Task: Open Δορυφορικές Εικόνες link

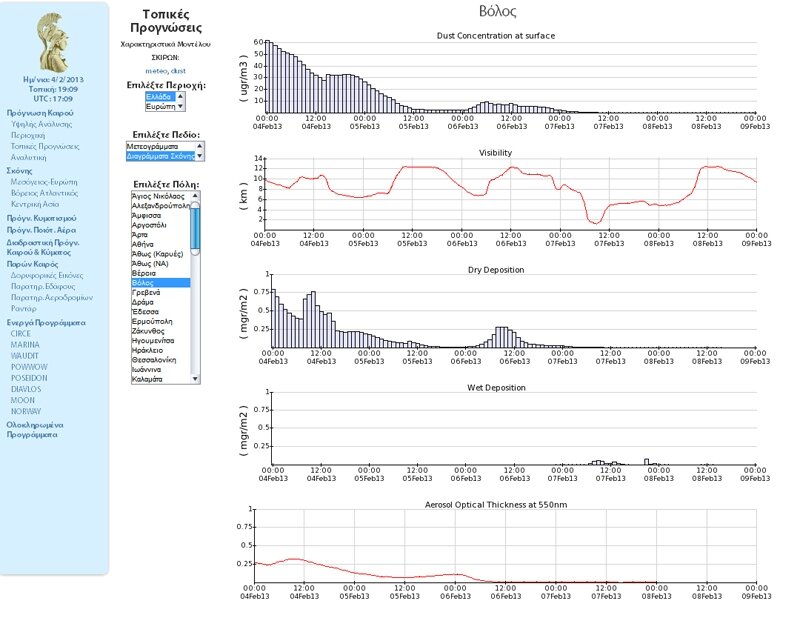Action: [x=47, y=276]
